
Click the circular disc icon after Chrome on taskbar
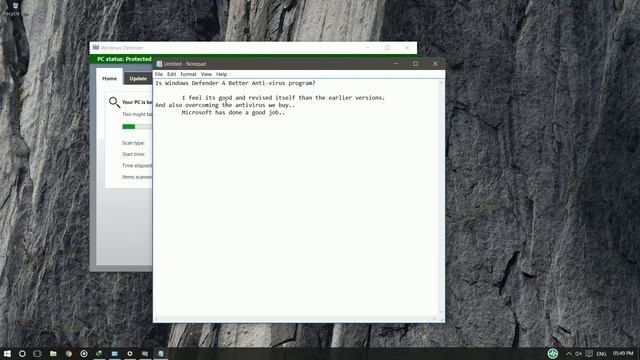pyautogui.click(x=84, y=353)
